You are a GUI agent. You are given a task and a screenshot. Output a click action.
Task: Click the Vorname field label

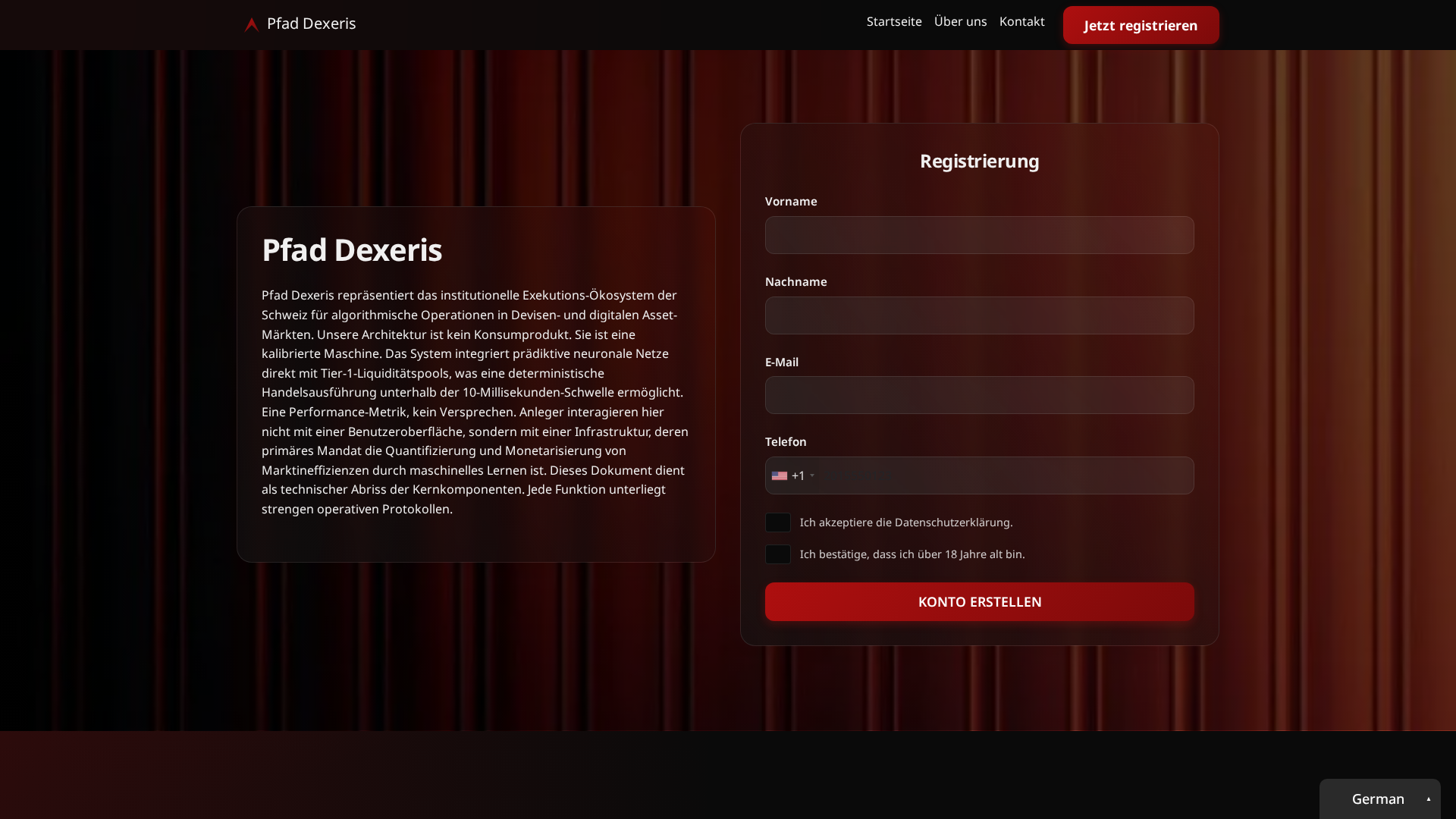pos(791,201)
